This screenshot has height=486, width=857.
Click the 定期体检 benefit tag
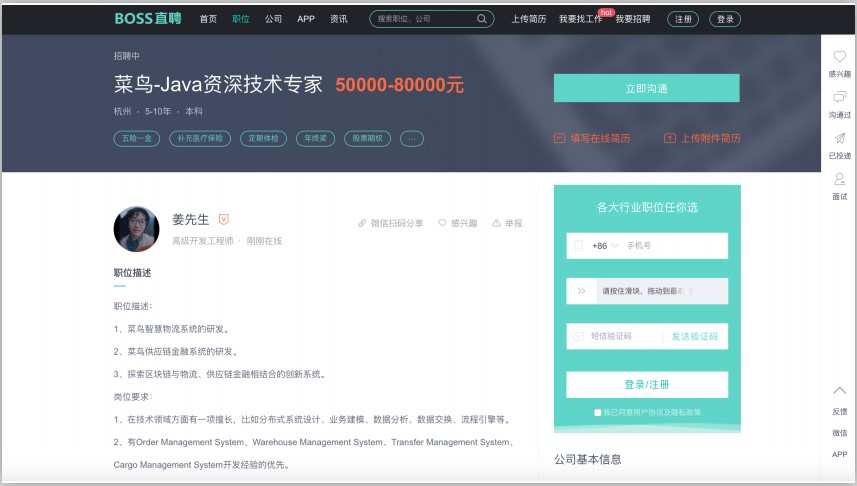tap(263, 139)
